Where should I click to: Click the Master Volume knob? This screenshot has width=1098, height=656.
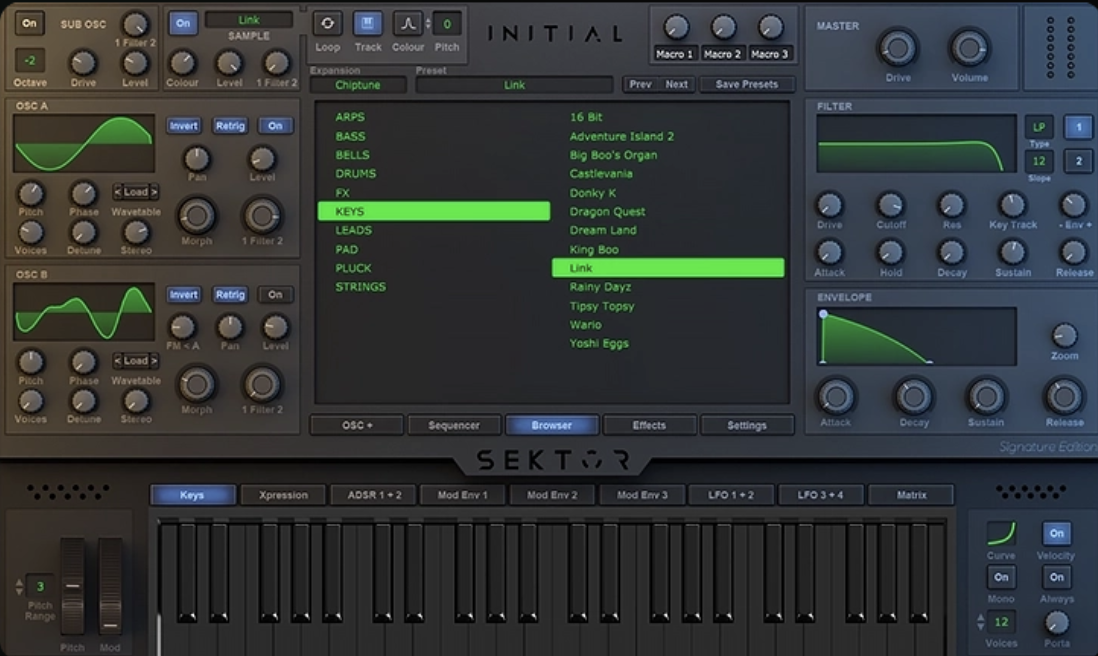tap(969, 48)
